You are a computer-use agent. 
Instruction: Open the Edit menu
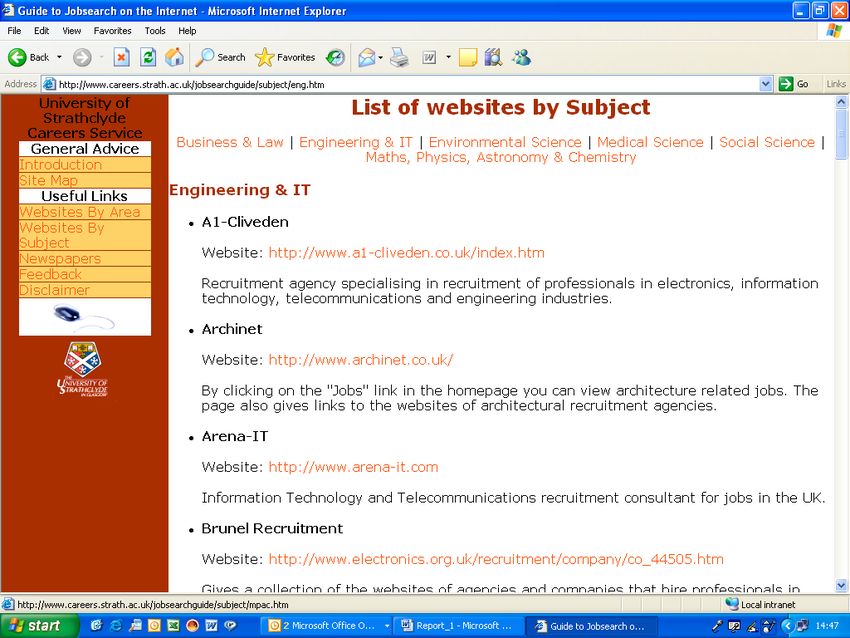pyautogui.click(x=42, y=31)
